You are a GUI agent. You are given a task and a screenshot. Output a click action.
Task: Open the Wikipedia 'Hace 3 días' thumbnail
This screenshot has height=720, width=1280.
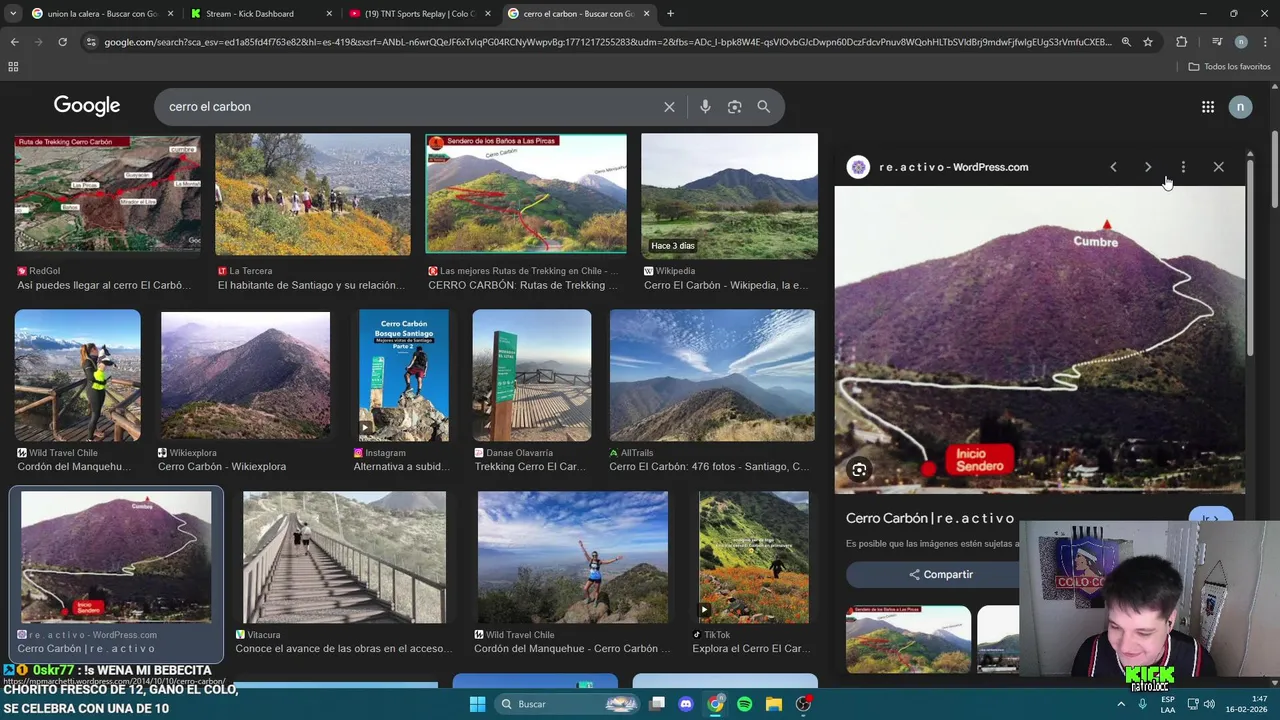[x=729, y=196]
